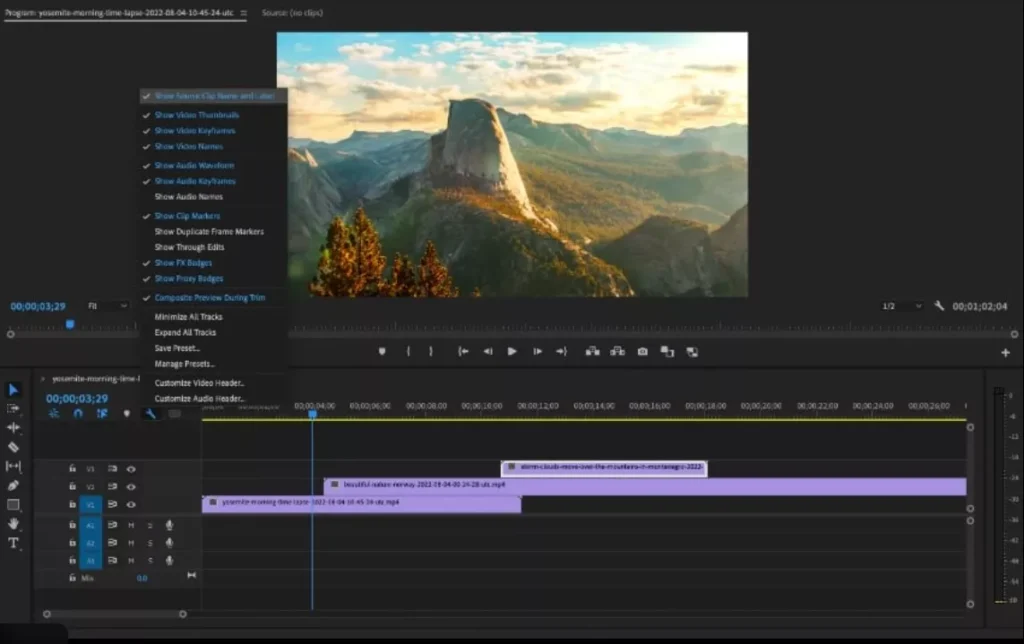Select the Selection tool
Image resolution: width=1024 pixels, height=644 pixels.
(13, 388)
